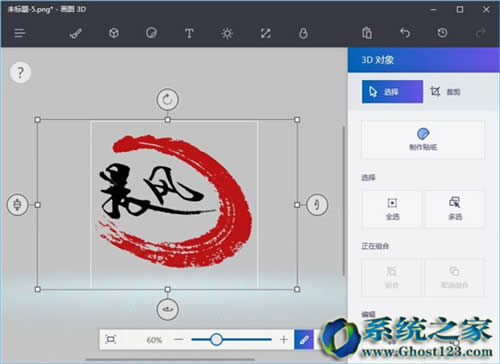Click the right rotation handle
This screenshot has width=500, height=364.
point(317,204)
